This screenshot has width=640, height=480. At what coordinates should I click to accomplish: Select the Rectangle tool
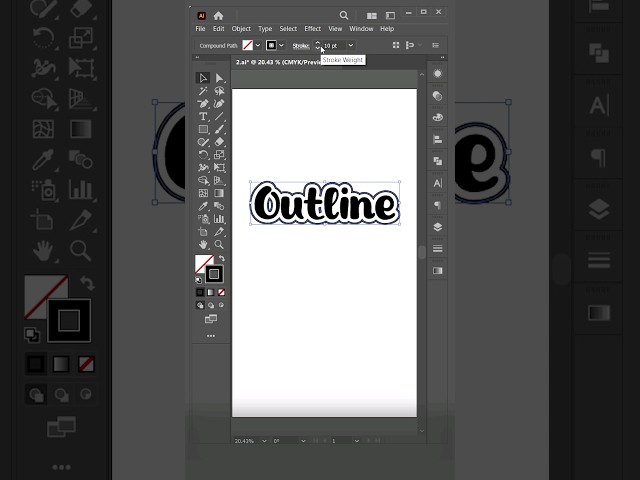pyautogui.click(x=203, y=129)
